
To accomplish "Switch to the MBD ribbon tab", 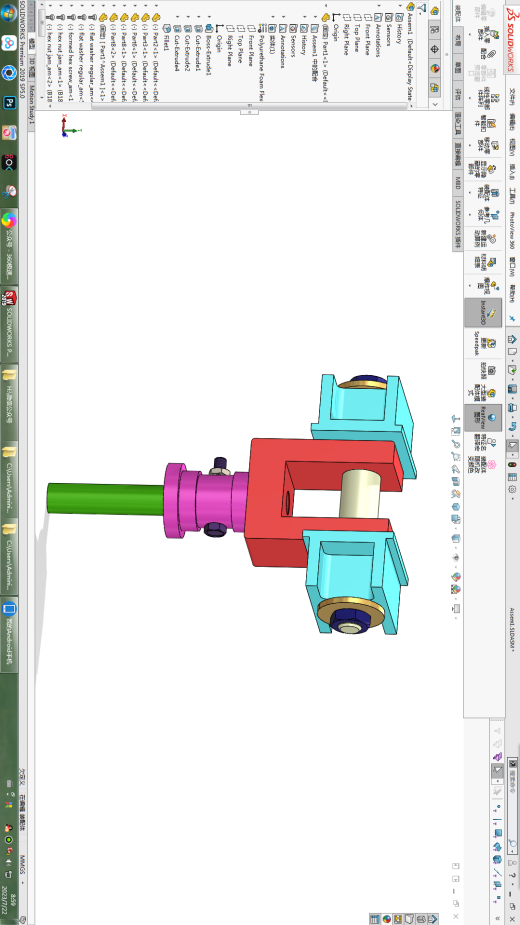I will click(458, 183).
